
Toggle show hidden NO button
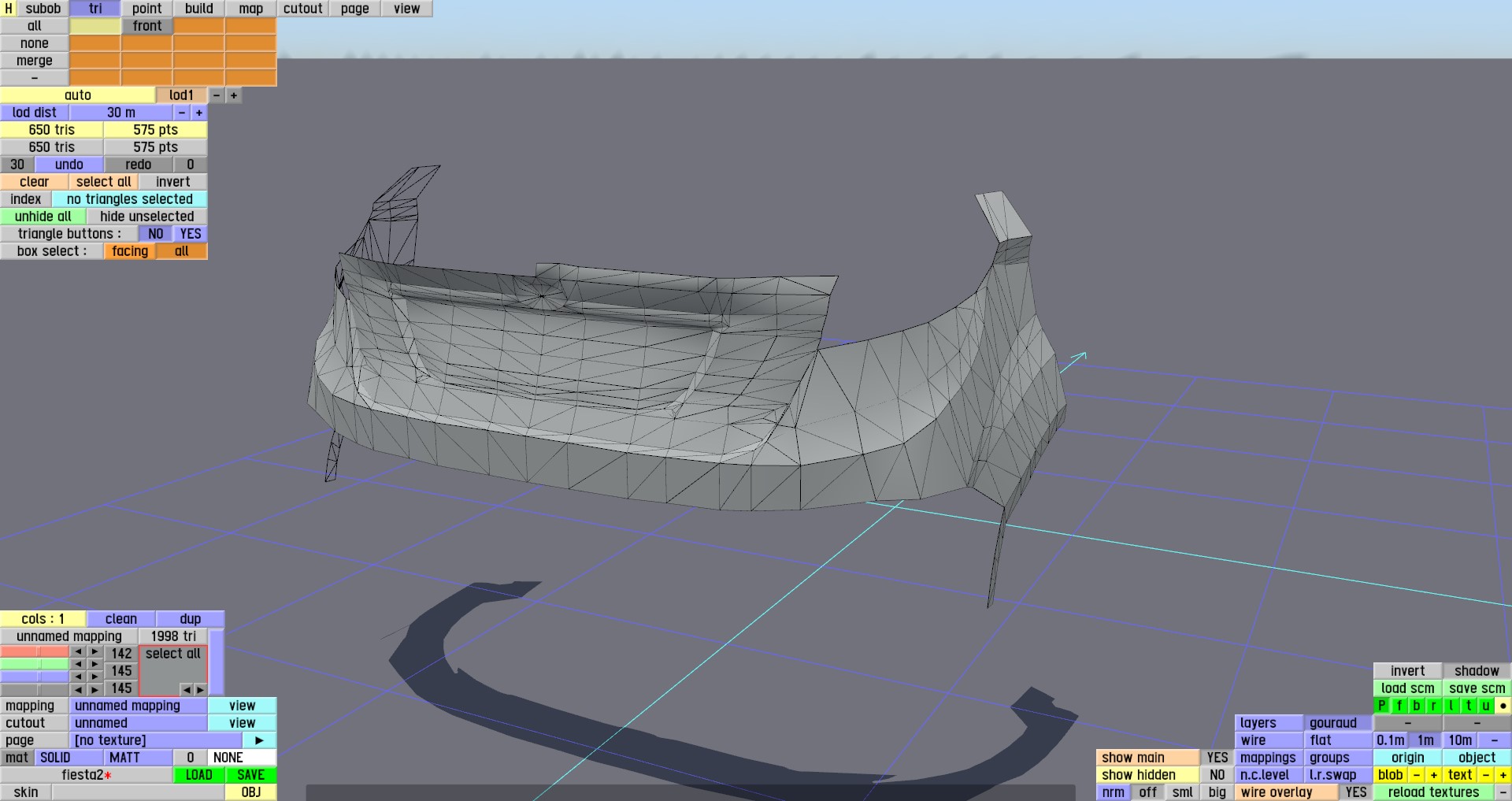1217,775
